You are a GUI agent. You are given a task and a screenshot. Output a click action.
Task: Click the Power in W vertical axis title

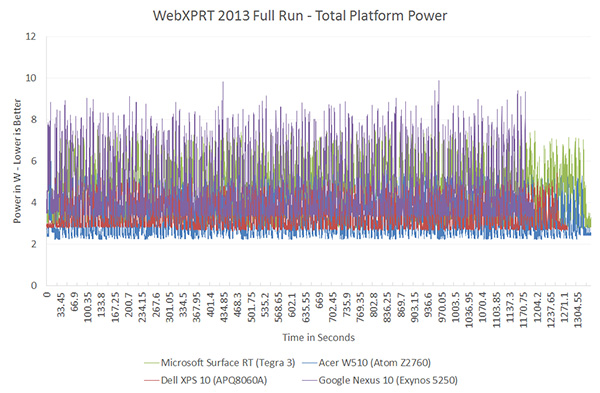pos(17,161)
